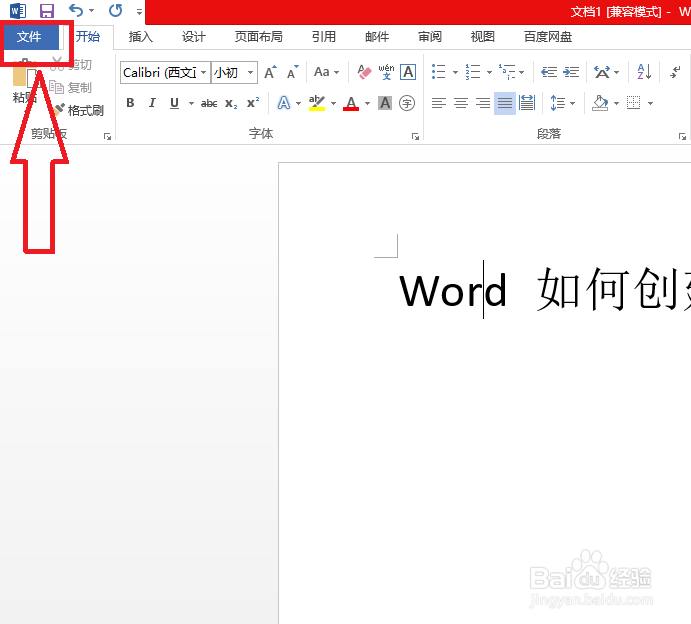This screenshot has height=624, width=691.
Task: Click the Asian Layout icon
Action: click(602, 72)
